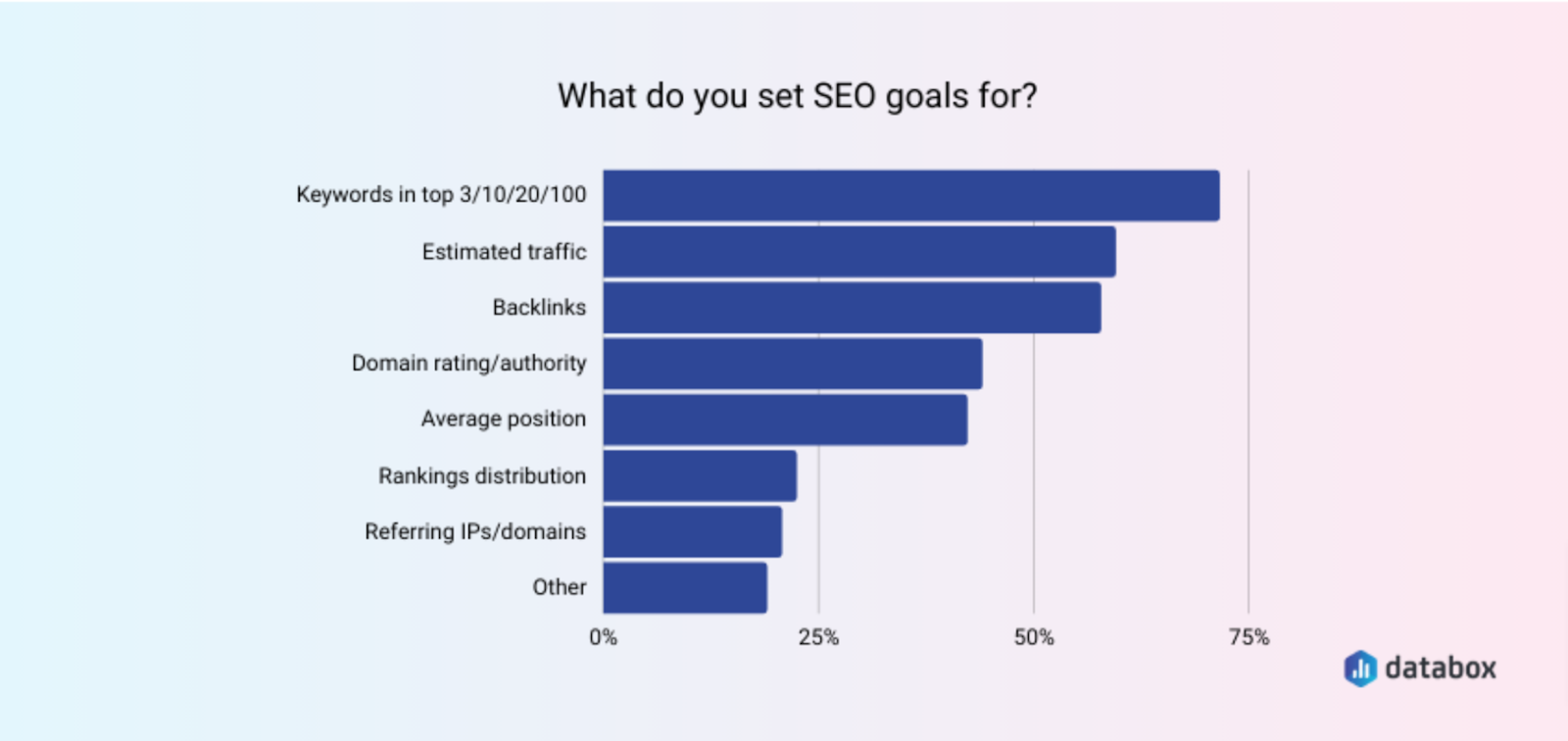Screen dimensions: 1568x741
Task: Click the databox brand text
Action: pyautogui.click(x=1441, y=668)
